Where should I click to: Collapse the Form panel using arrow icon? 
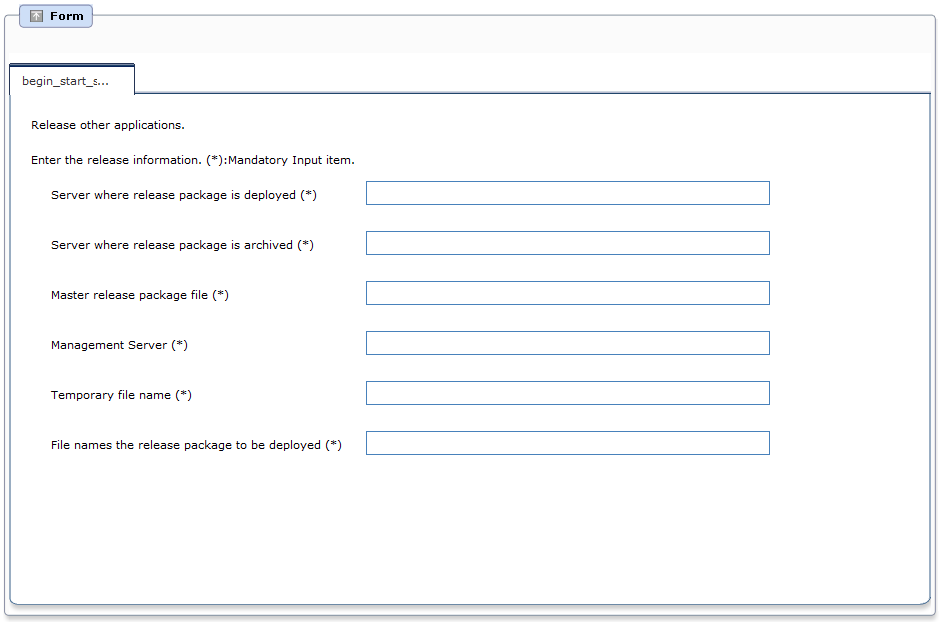click(37, 16)
